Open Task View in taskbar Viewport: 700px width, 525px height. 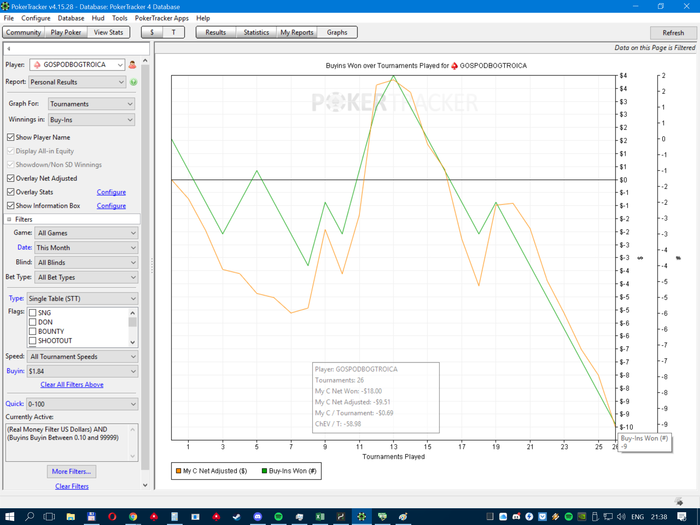[49, 517]
